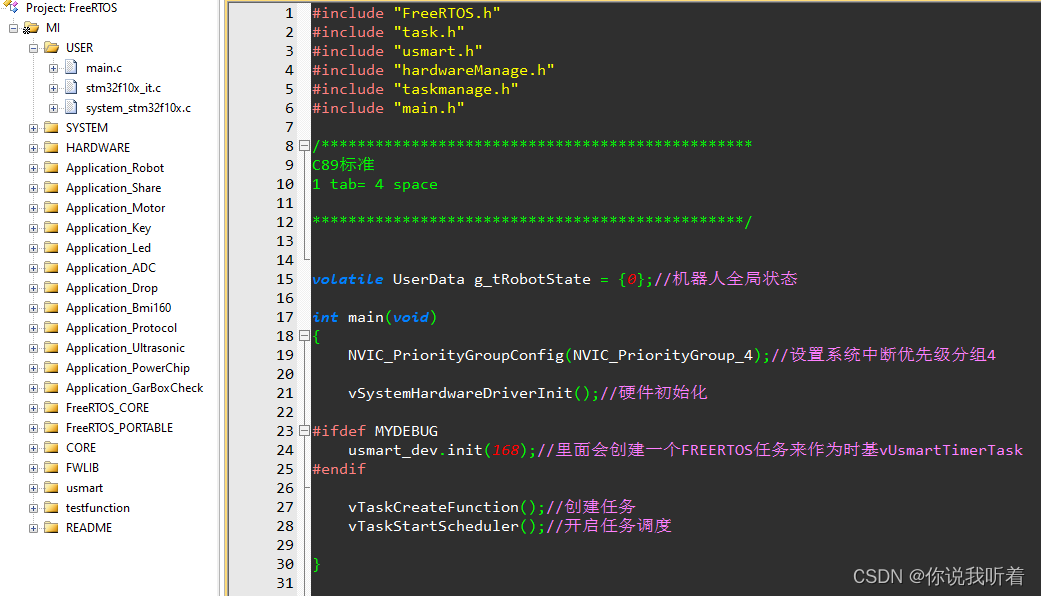Click line number 15 in gutter
Screen dimensions: 1041x596
point(285,279)
